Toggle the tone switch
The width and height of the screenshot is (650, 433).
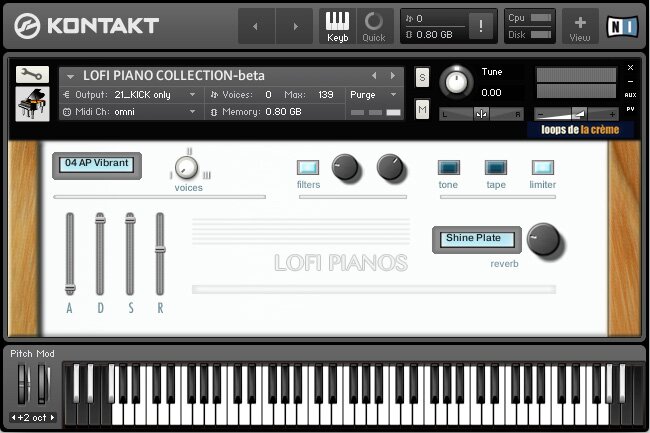point(449,167)
